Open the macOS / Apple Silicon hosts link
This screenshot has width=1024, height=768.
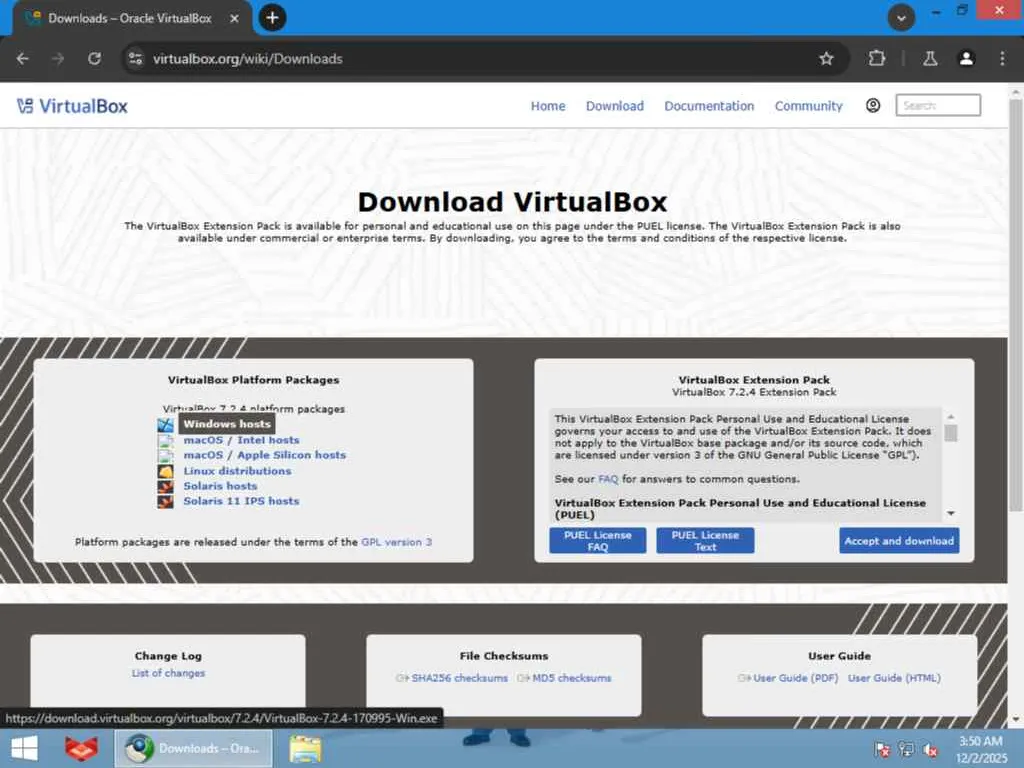coord(264,455)
